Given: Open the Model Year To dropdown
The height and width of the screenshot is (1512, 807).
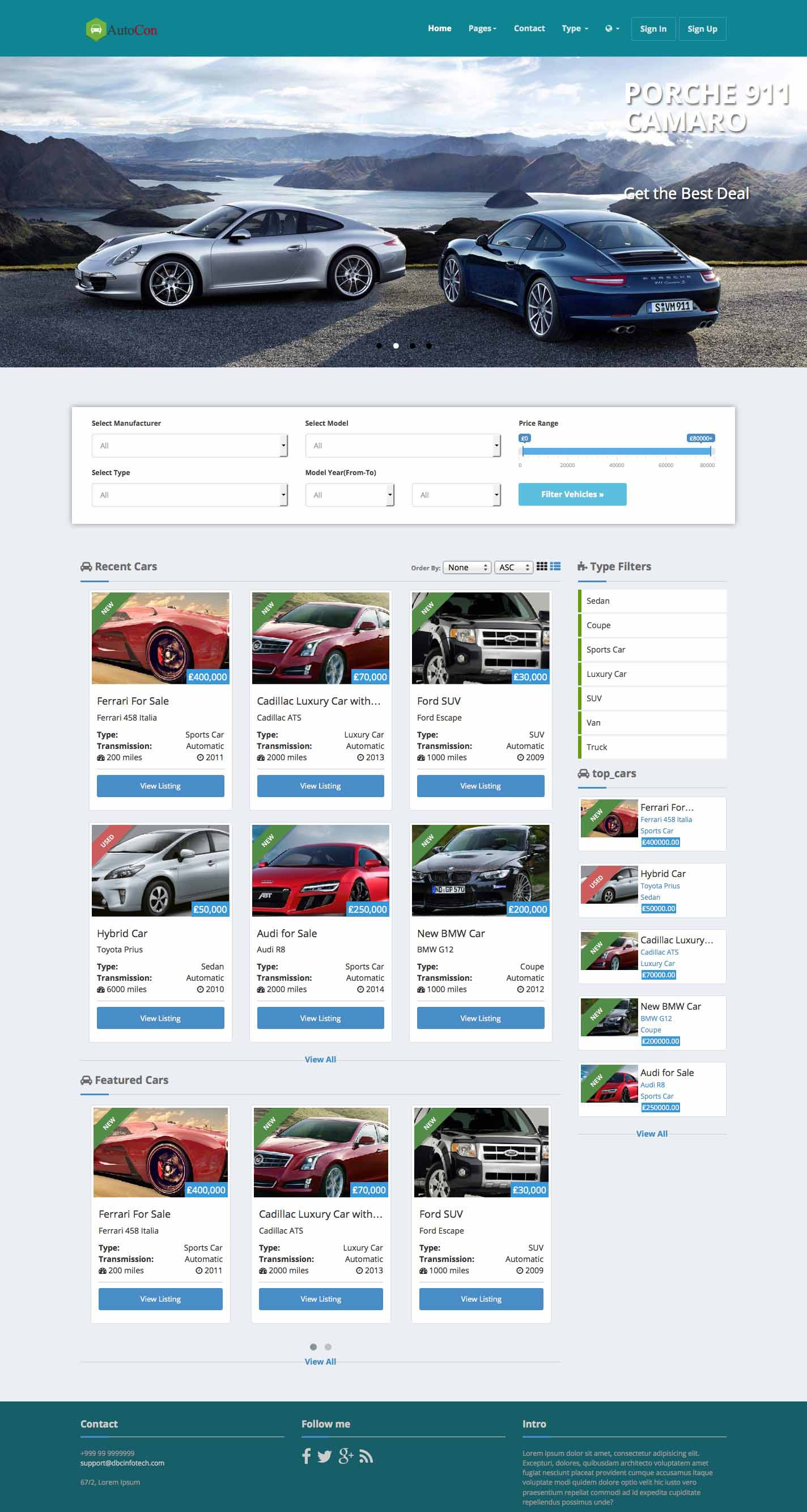Looking at the screenshot, I should tap(457, 495).
